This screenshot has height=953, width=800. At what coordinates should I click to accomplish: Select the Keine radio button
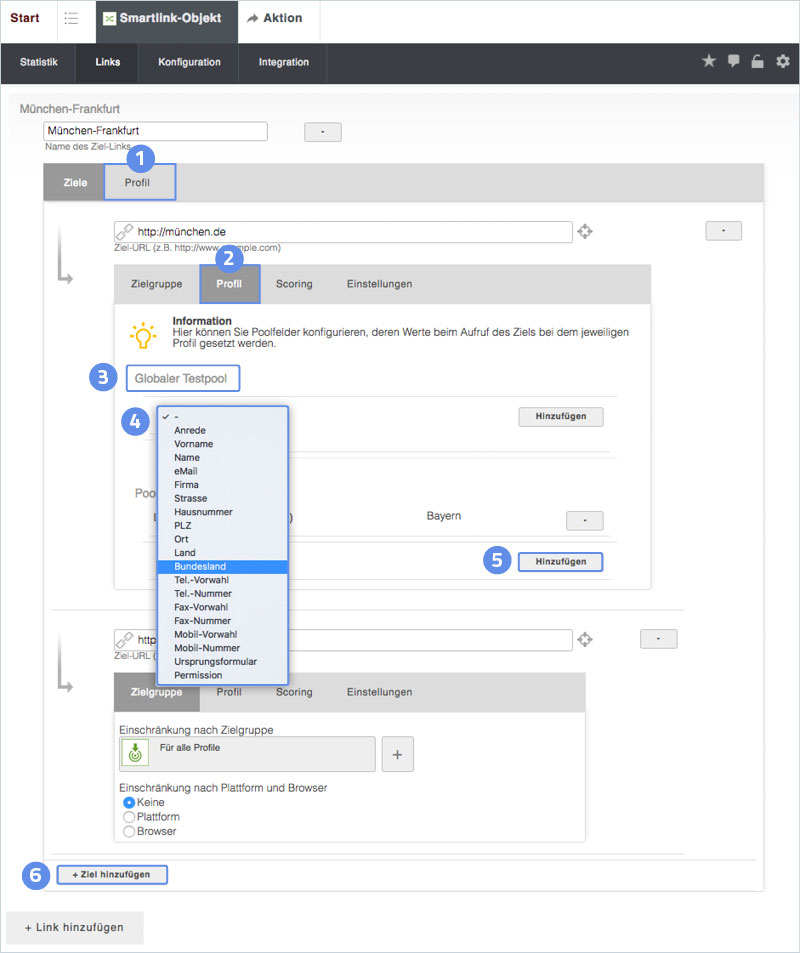(128, 802)
